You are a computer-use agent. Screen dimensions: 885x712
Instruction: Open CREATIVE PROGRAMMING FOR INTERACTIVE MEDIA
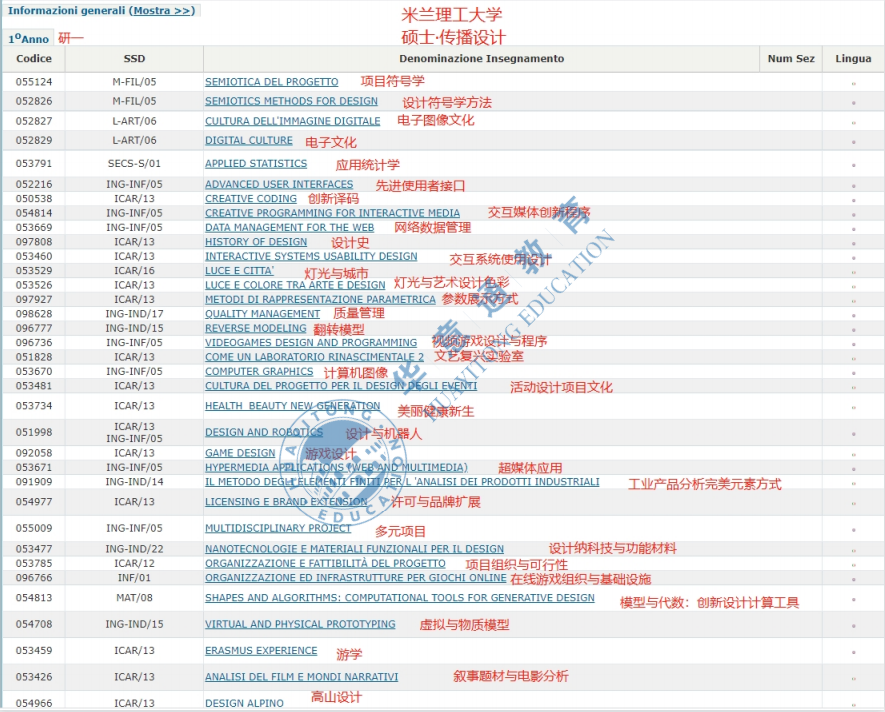[332, 213]
